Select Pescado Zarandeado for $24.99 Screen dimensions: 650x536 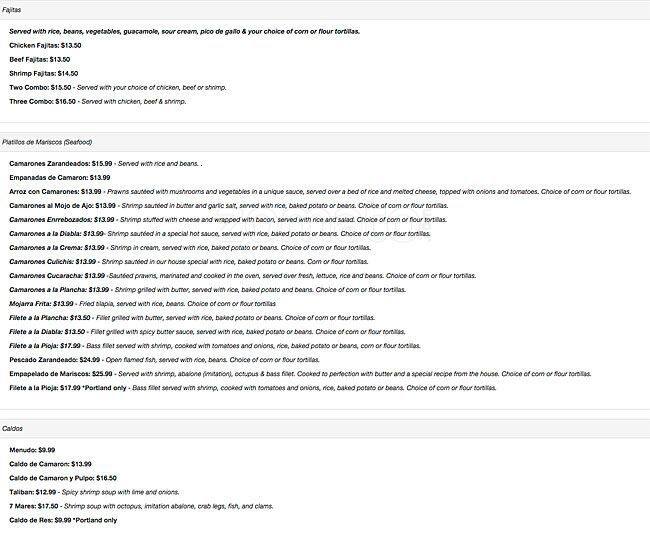point(54,359)
